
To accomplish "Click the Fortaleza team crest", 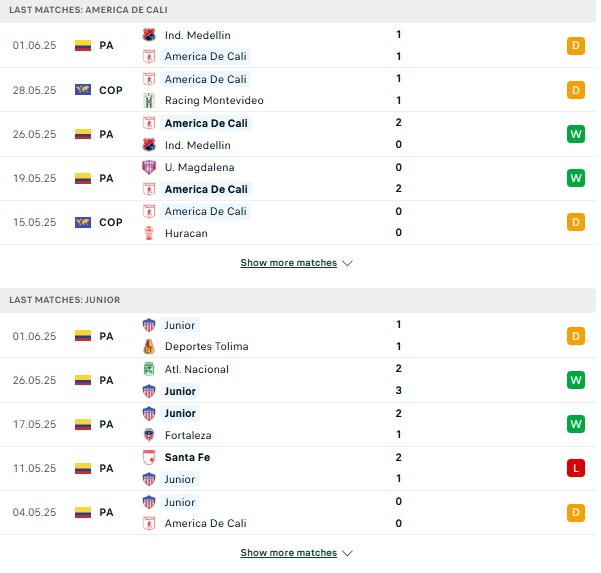I will [x=149, y=435].
